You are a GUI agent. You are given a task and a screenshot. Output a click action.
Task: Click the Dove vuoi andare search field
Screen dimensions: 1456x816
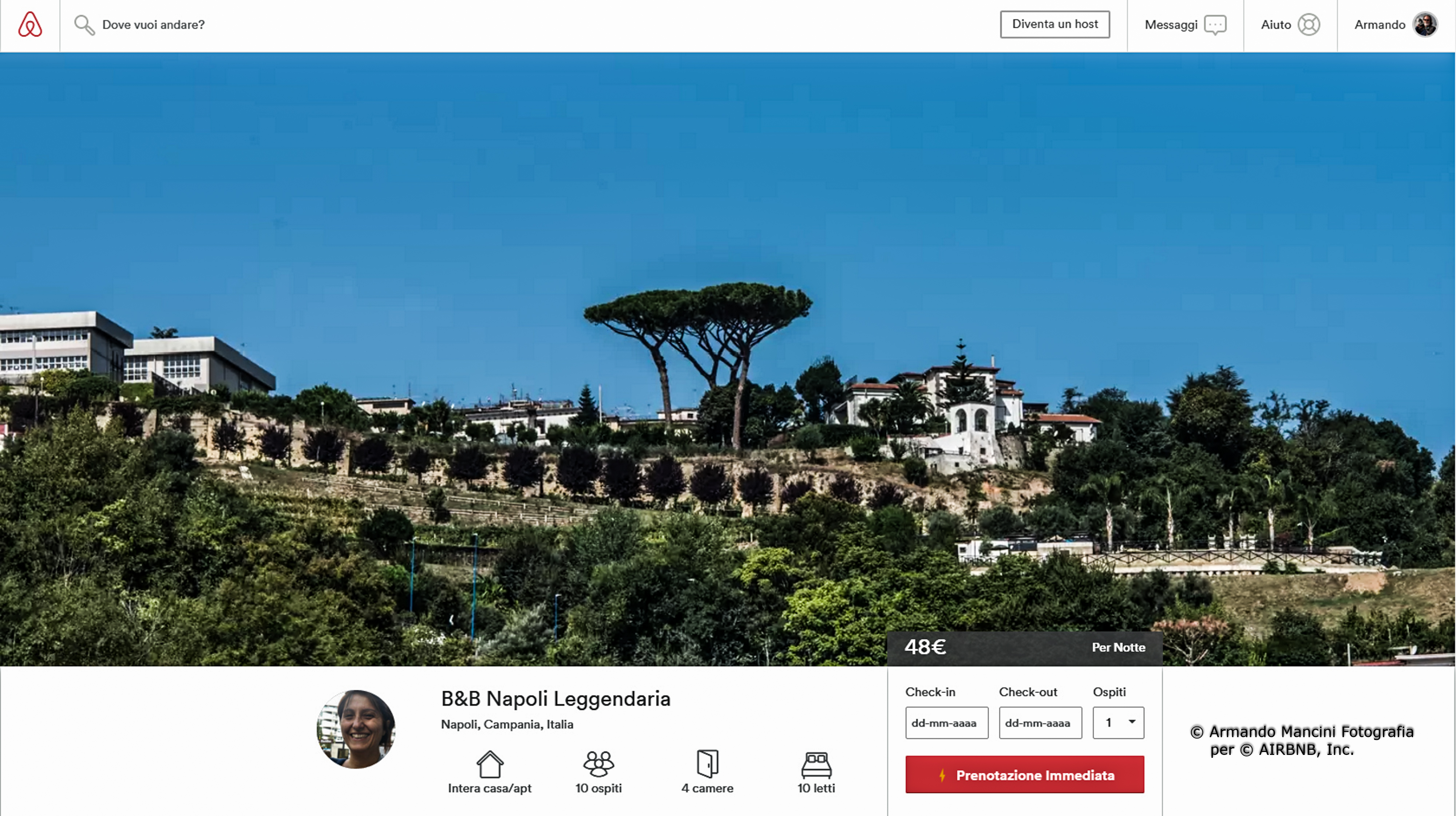click(153, 25)
